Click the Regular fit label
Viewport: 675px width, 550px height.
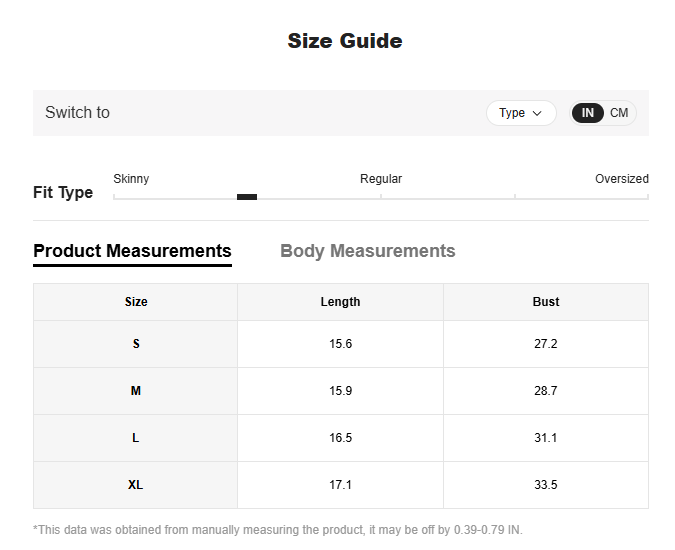381,179
